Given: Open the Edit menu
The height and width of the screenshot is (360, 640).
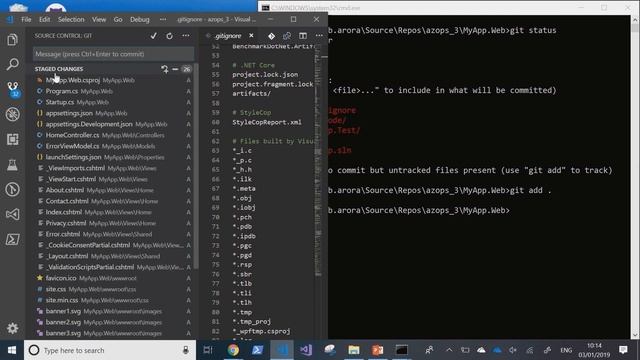Looking at the screenshot, I should click(44, 20).
